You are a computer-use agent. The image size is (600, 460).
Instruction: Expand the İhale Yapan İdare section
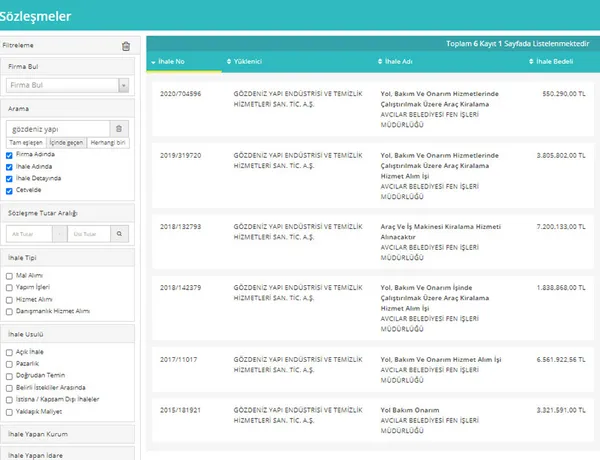pos(67,455)
